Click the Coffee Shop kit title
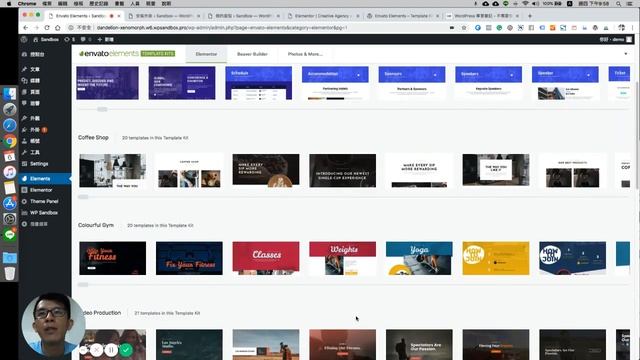The width and height of the screenshot is (640, 360). [x=93, y=138]
